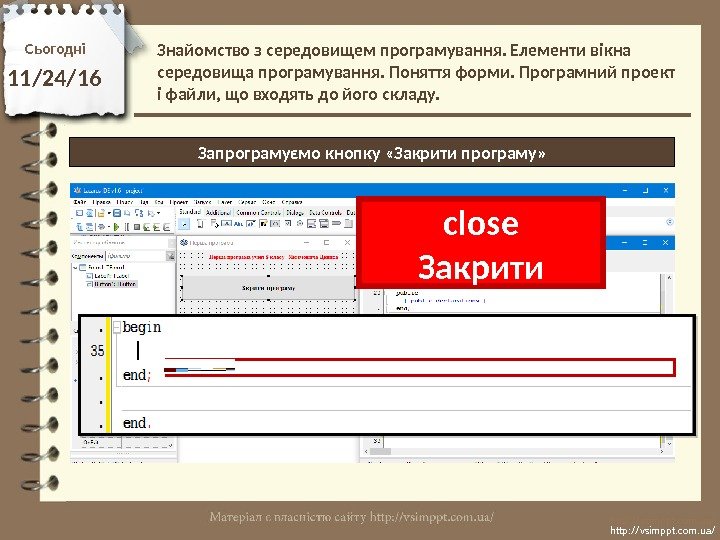This screenshot has width=720, height=540.
Task: Click the View Forms toolbar icon
Action: (x=89, y=226)
